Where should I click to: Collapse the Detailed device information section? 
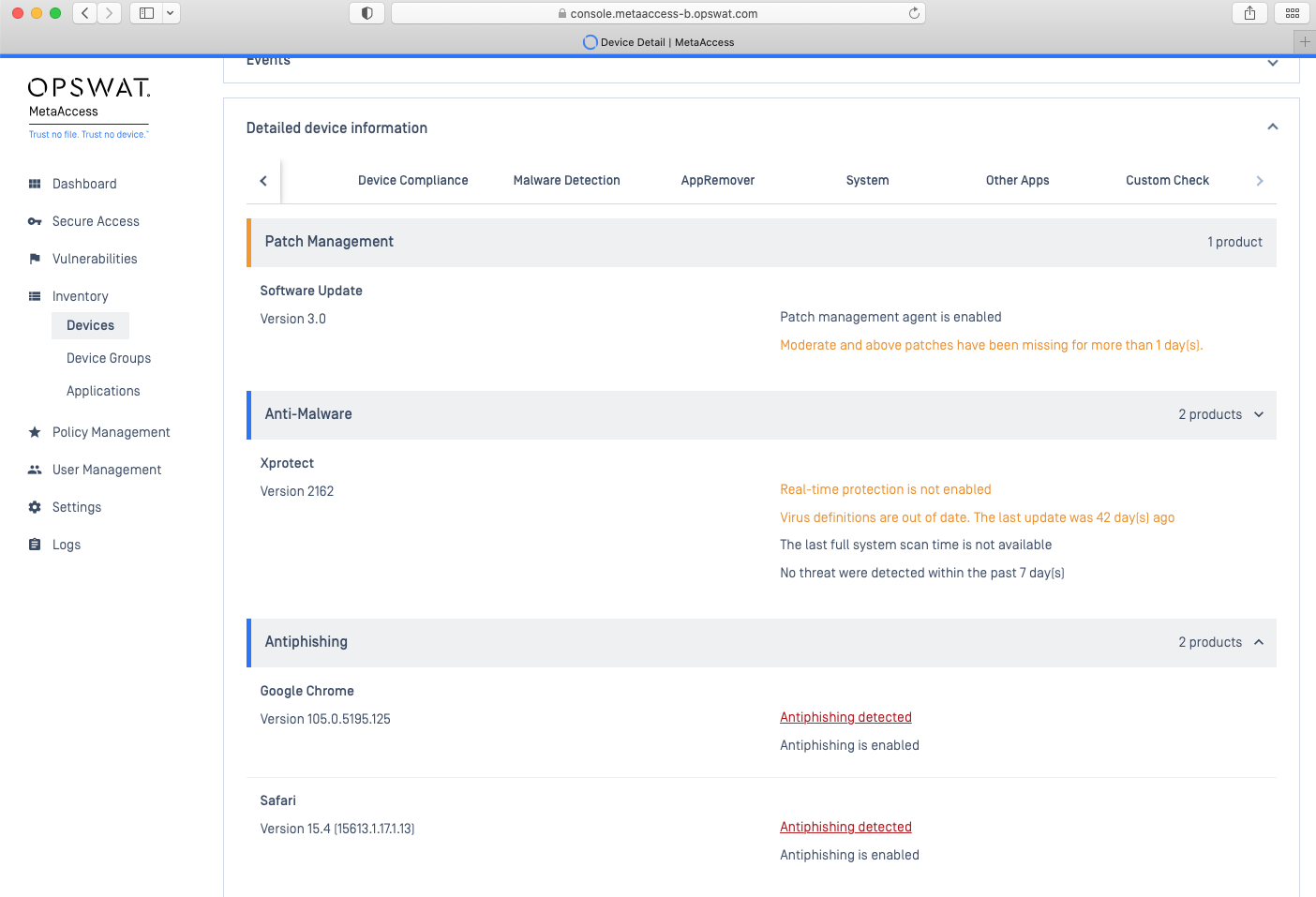[x=1273, y=127]
